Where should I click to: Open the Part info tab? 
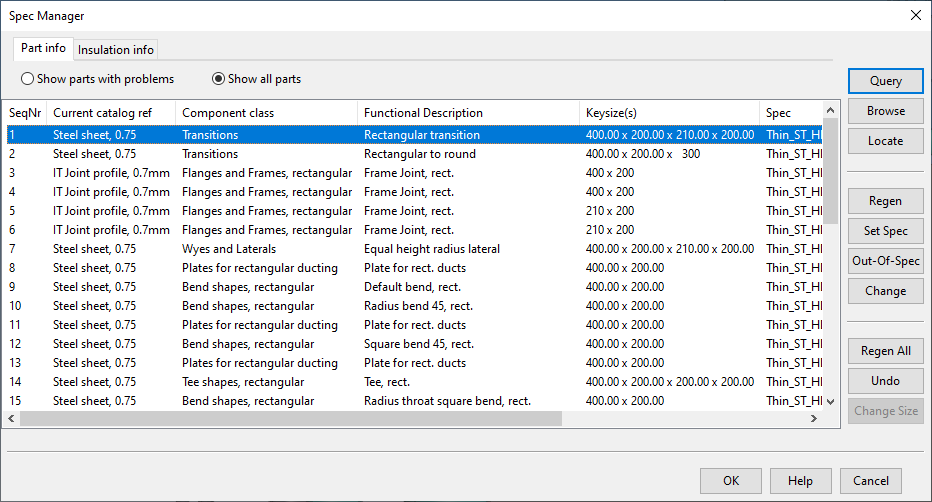click(x=43, y=49)
